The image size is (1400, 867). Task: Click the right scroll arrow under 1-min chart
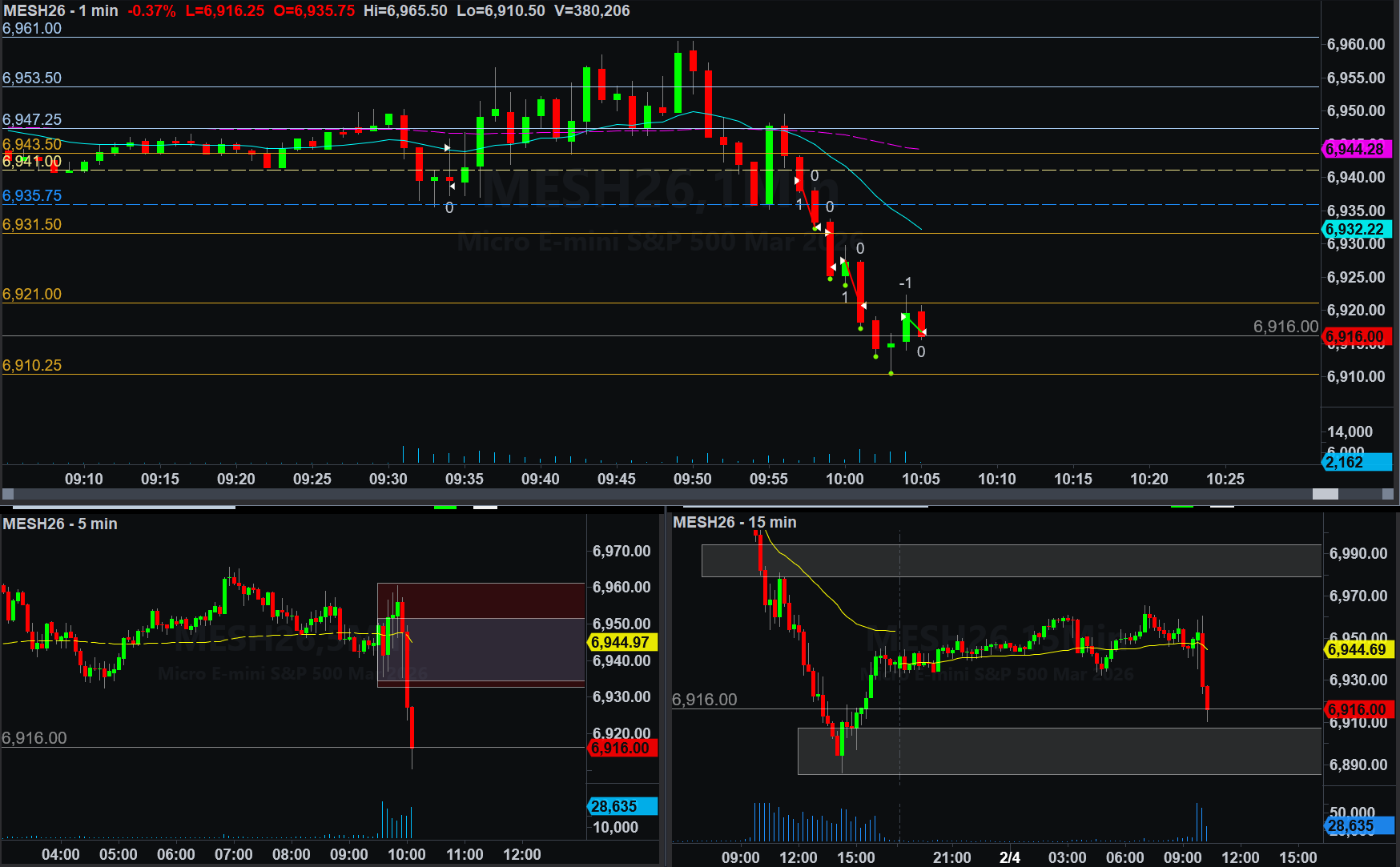coord(1393,494)
